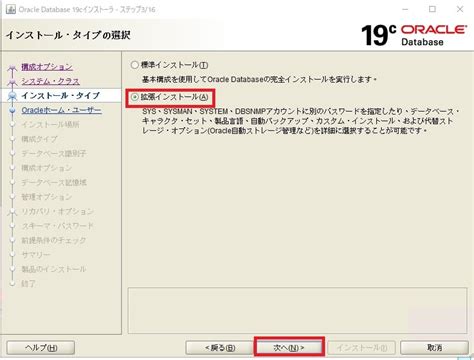Click the step marker beside システム・クラス
Screen dimensions: 474x360
(x=12, y=82)
